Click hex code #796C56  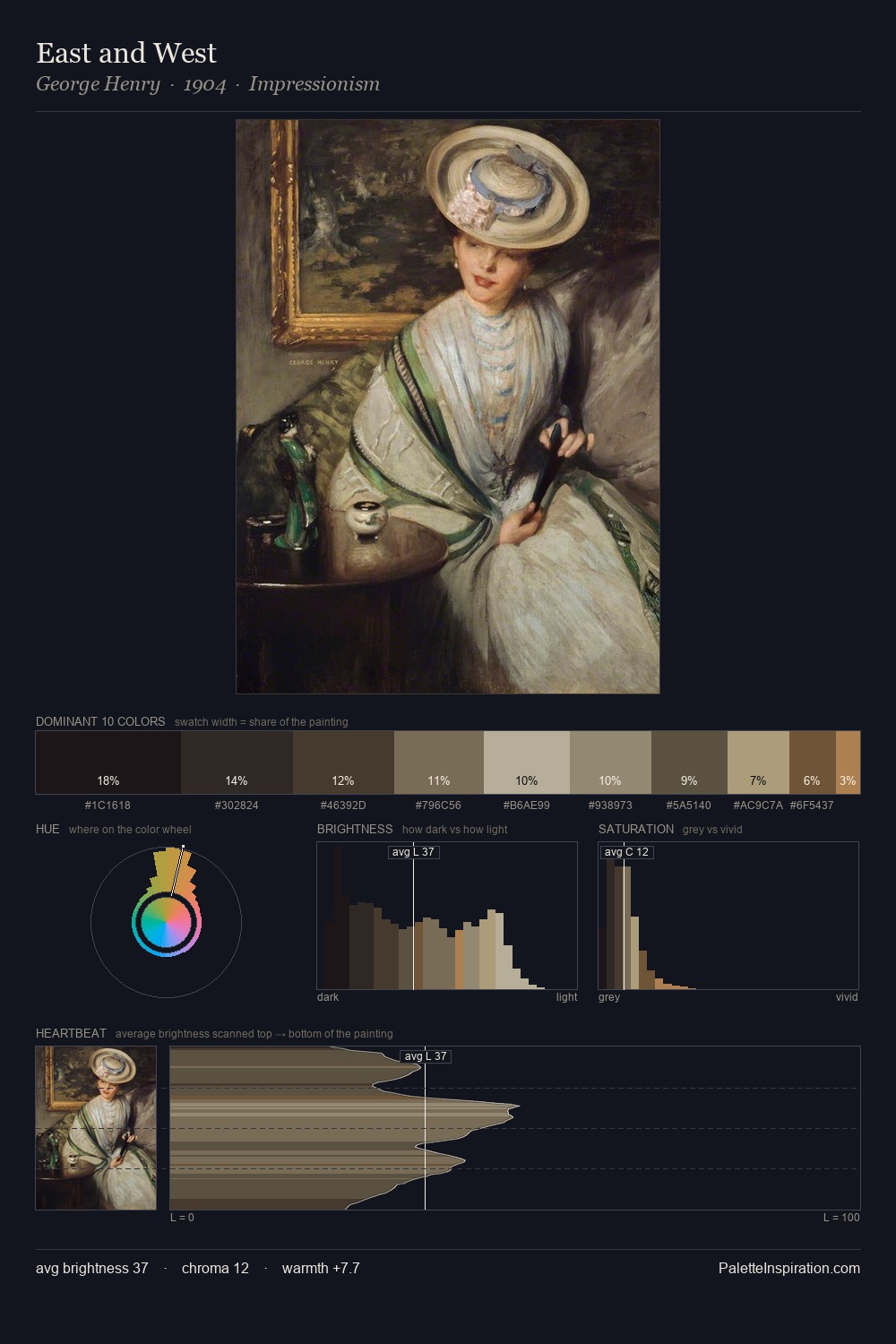pyautogui.click(x=438, y=806)
